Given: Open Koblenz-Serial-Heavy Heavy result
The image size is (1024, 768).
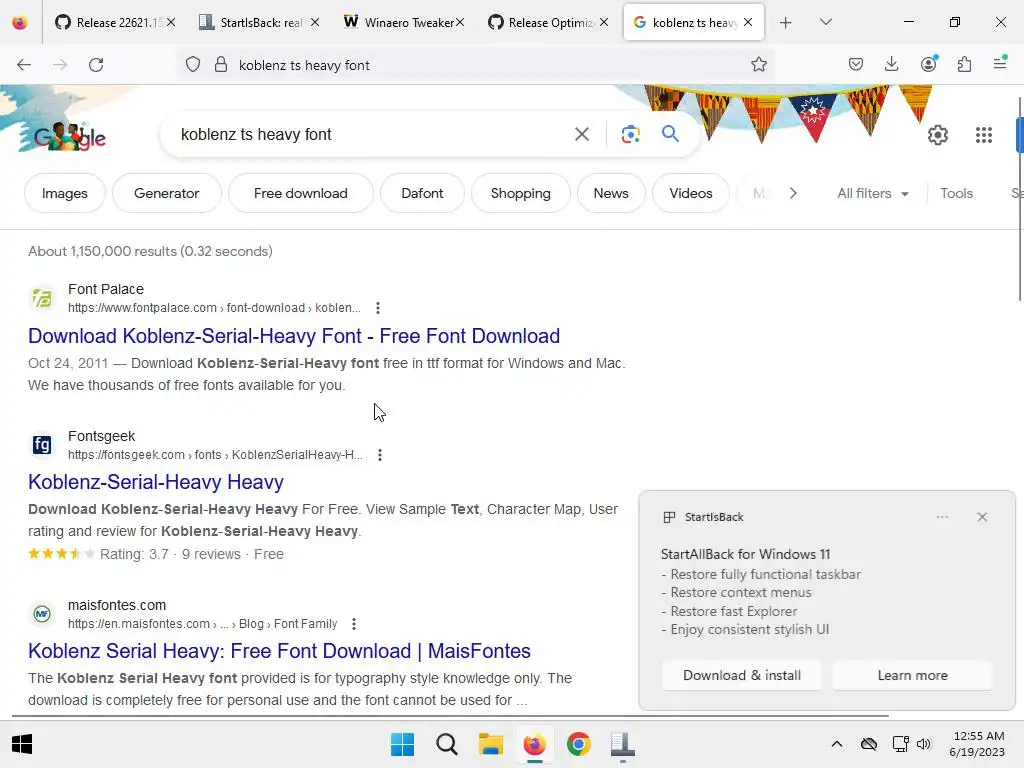Looking at the screenshot, I should pyautogui.click(x=155, y=482).
